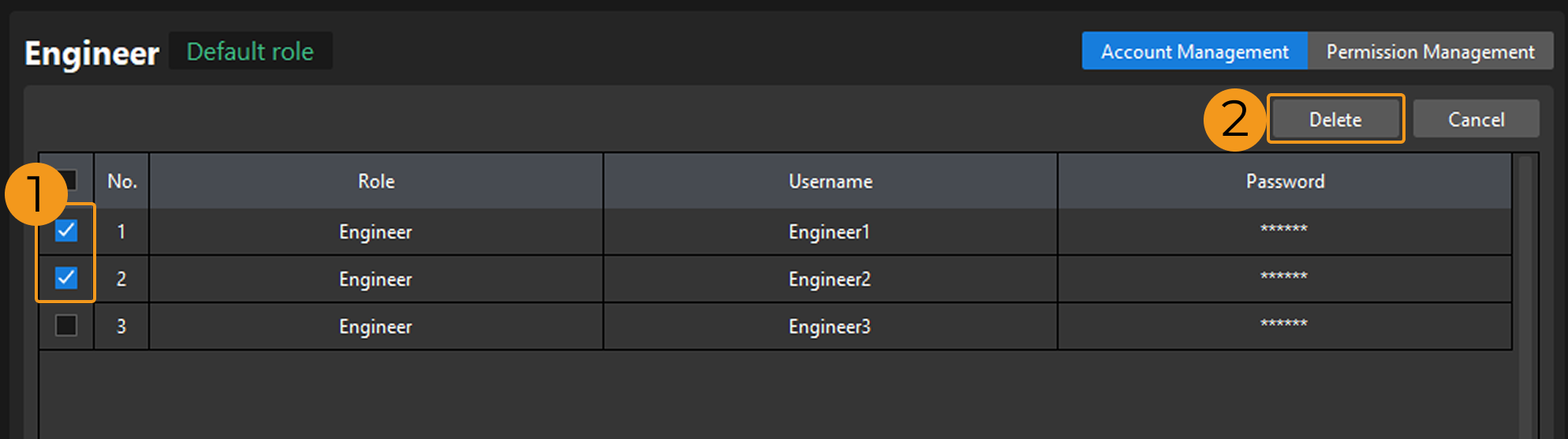Viewport: 1568px width, 439px height.
Task: Click the password field for Engineer1
Action: [1284, 231]
